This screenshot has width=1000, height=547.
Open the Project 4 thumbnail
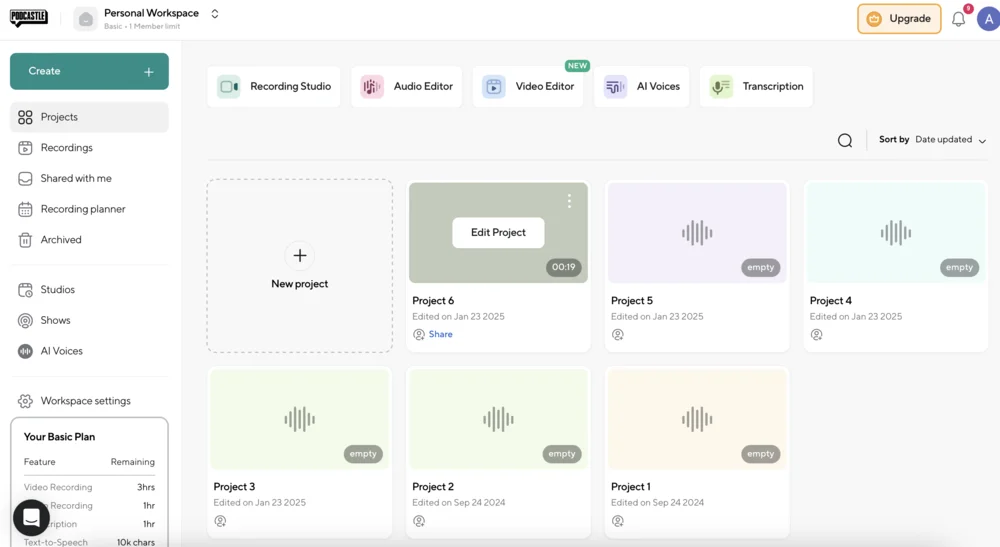(895, 233)
